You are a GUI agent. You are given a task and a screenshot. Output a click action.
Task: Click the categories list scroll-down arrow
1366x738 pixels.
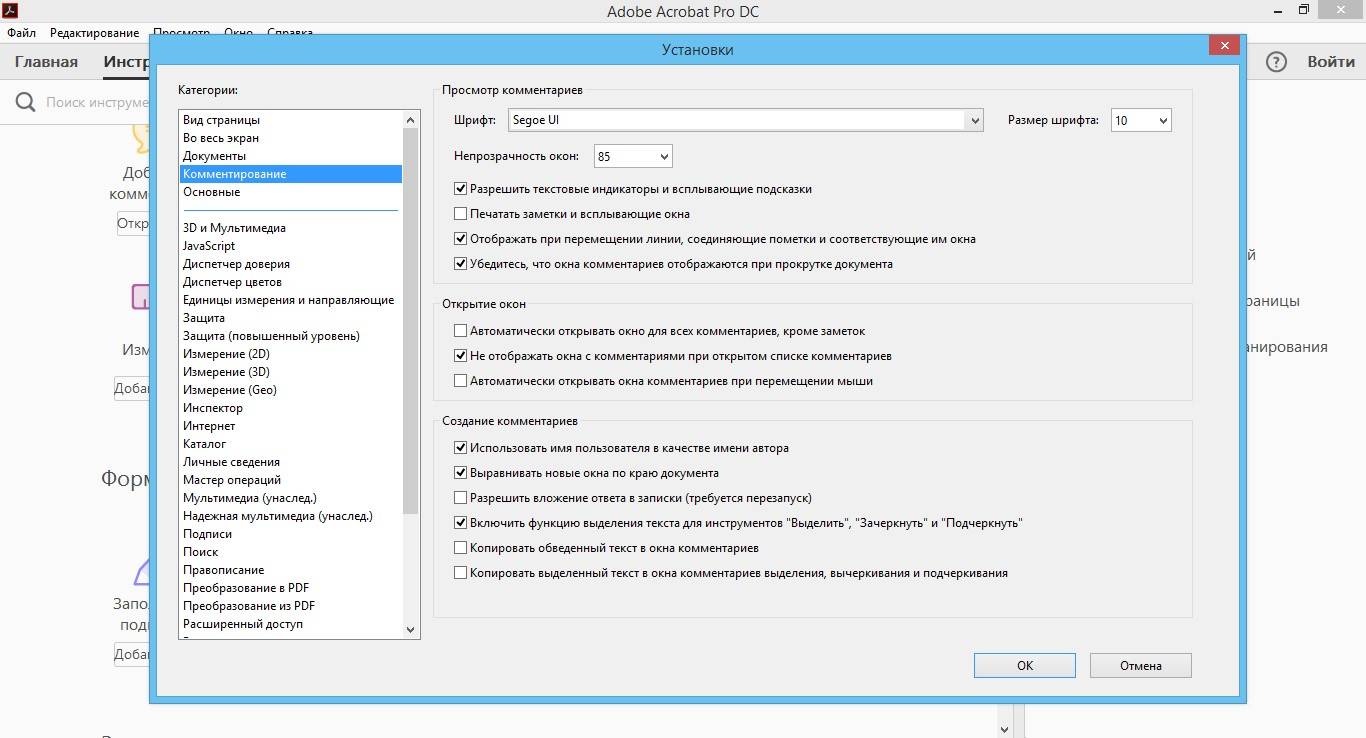click(x=410, y=630)
